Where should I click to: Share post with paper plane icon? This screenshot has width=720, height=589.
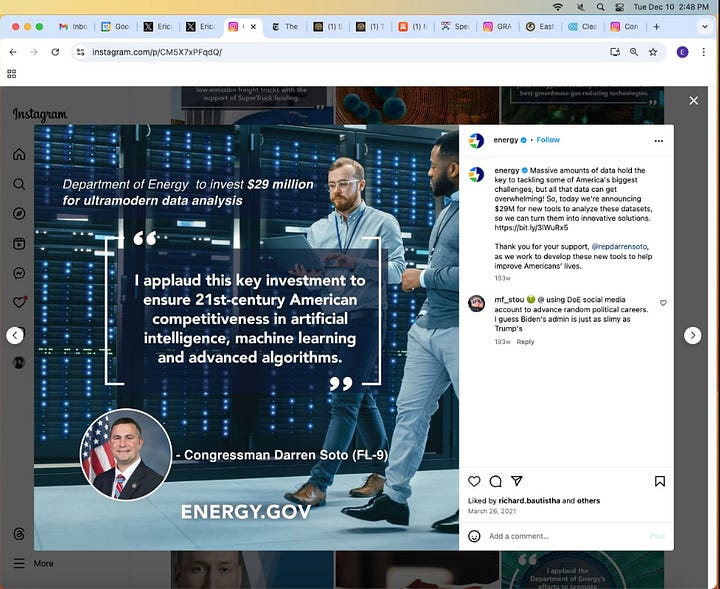click(x=517, y=481)
